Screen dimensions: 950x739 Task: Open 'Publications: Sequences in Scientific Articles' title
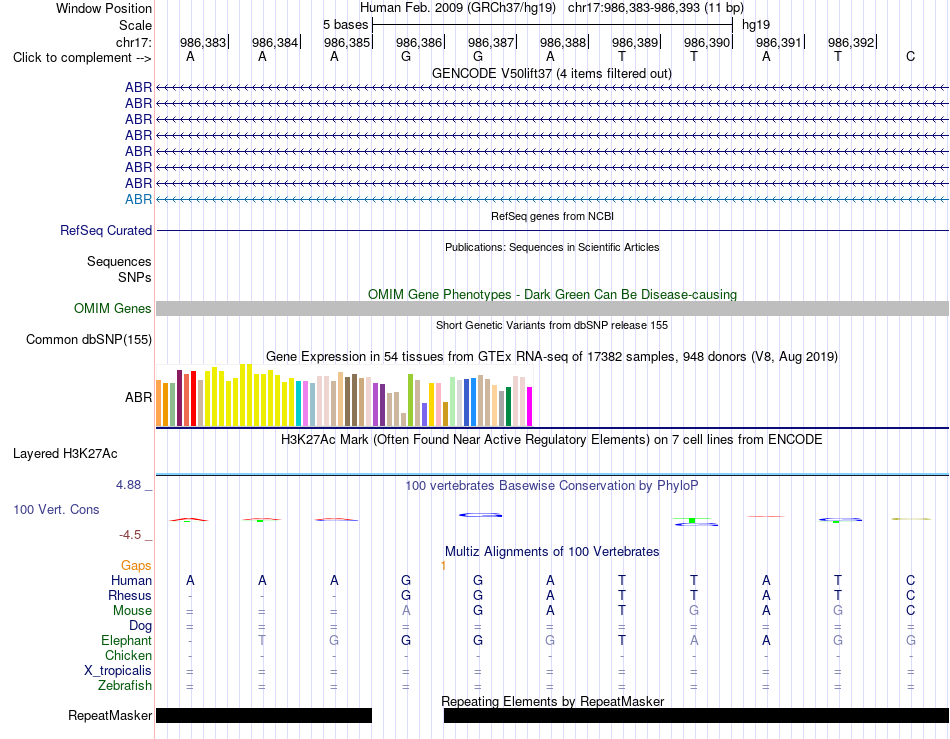(552, 247)
